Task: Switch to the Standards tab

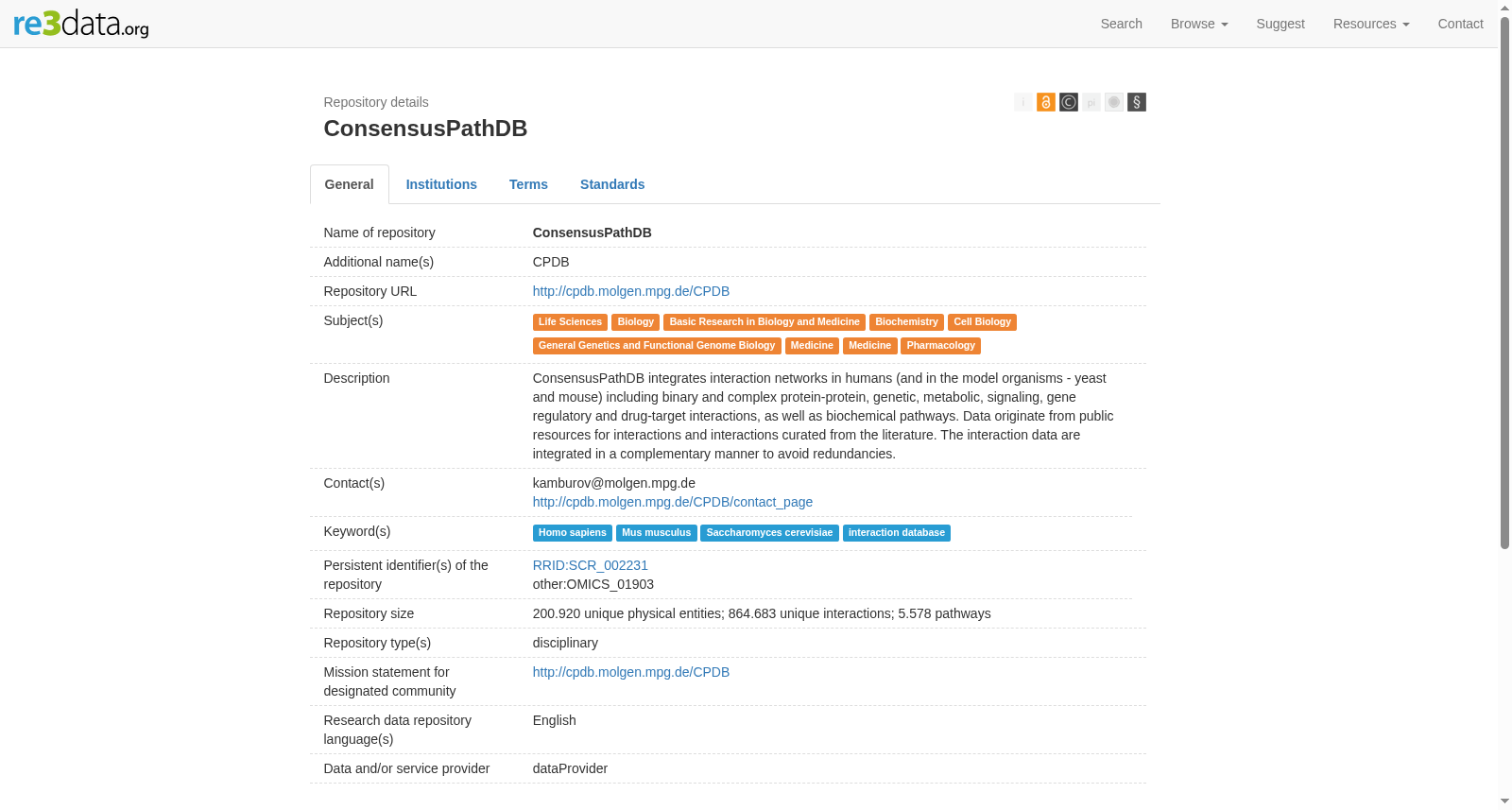Action: [x=612, y=184]
